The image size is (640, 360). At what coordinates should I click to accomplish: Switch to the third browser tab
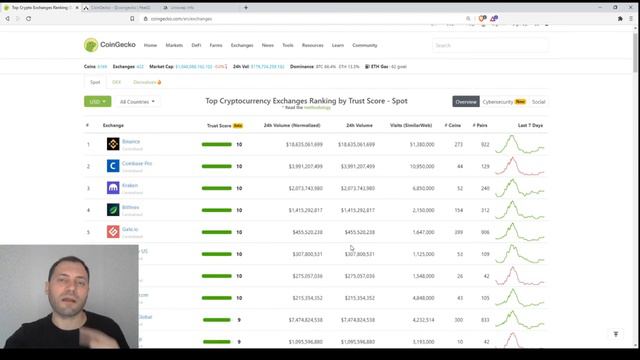(181, 8)
